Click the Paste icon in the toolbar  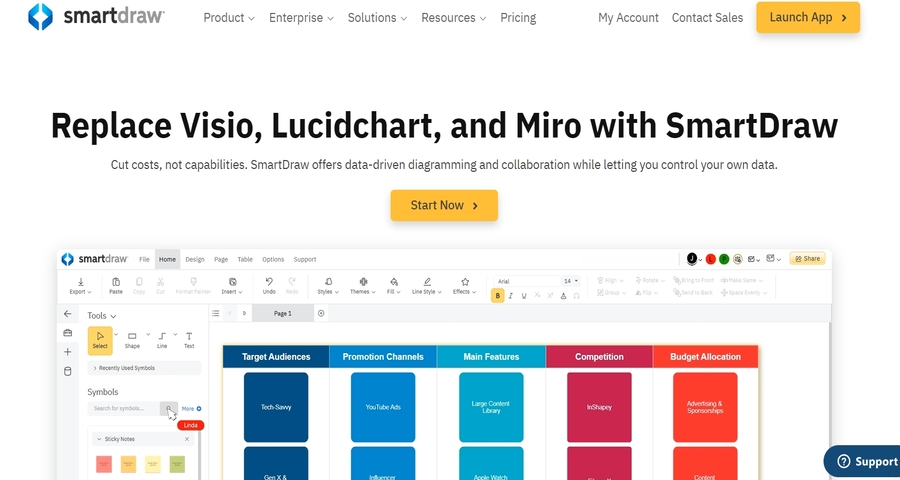pyautogui.click(x=116, y=285)
